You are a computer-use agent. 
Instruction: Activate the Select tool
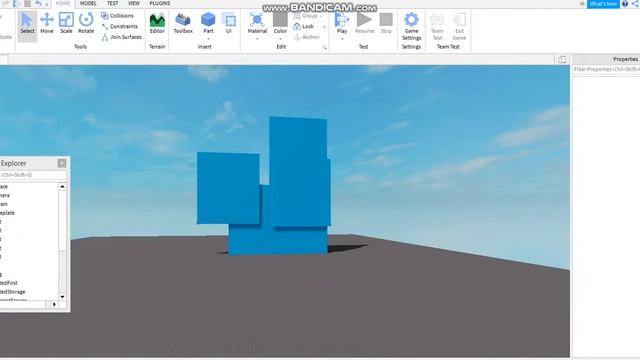click(x=27, y=23)
